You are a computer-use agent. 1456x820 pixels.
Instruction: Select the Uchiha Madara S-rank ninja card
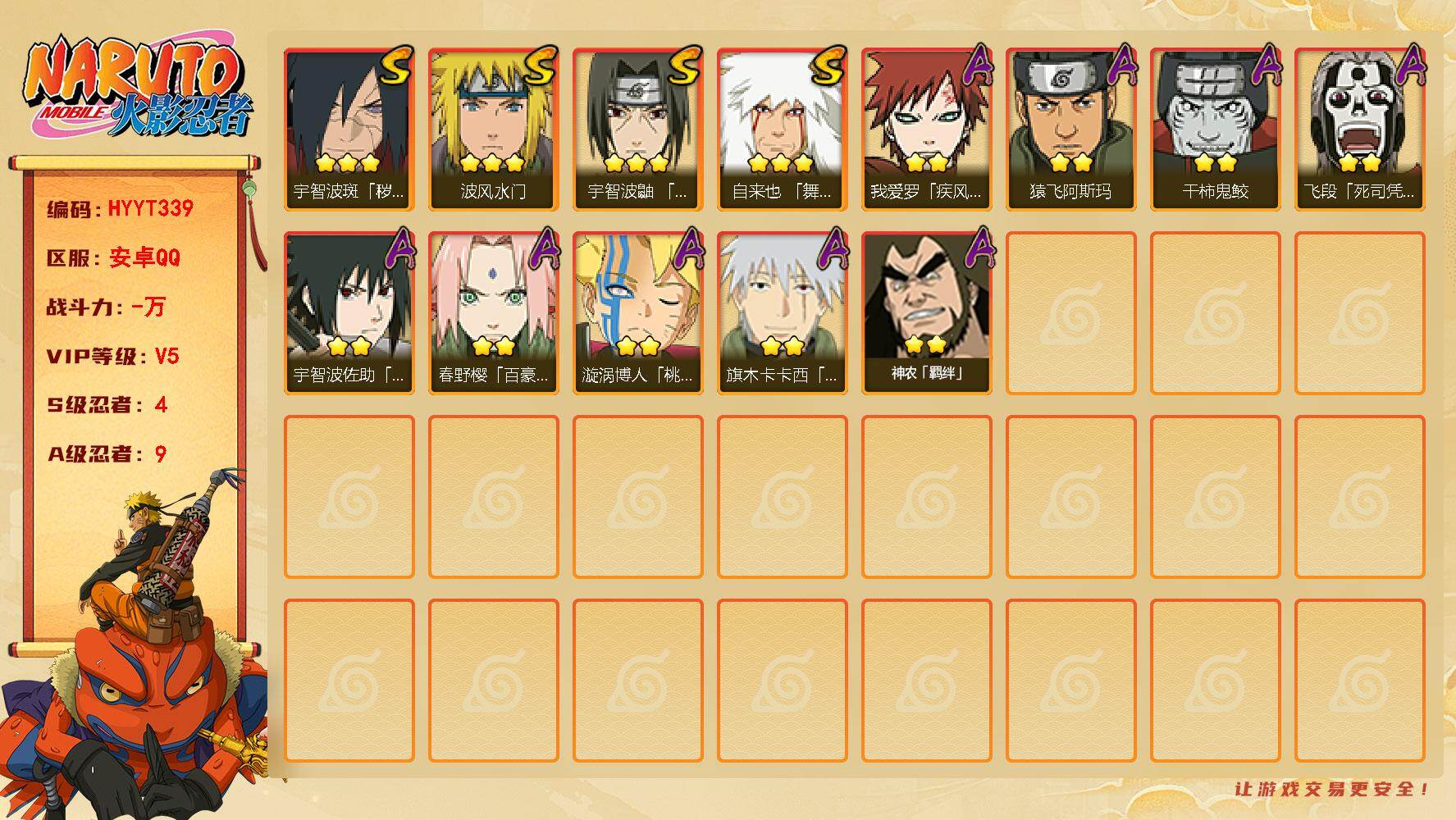coord(349,130)
